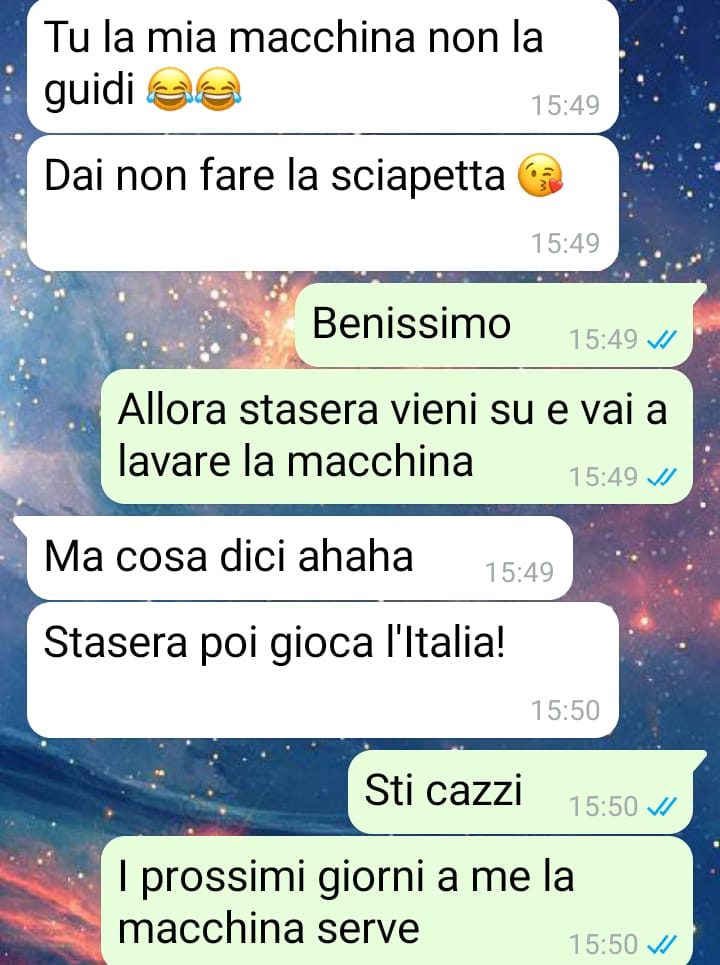Viewport: 720px width, 965px height.
Task: Click the 15:49 timestamp on the "guidi" message
Action: [x=565, y=105]
